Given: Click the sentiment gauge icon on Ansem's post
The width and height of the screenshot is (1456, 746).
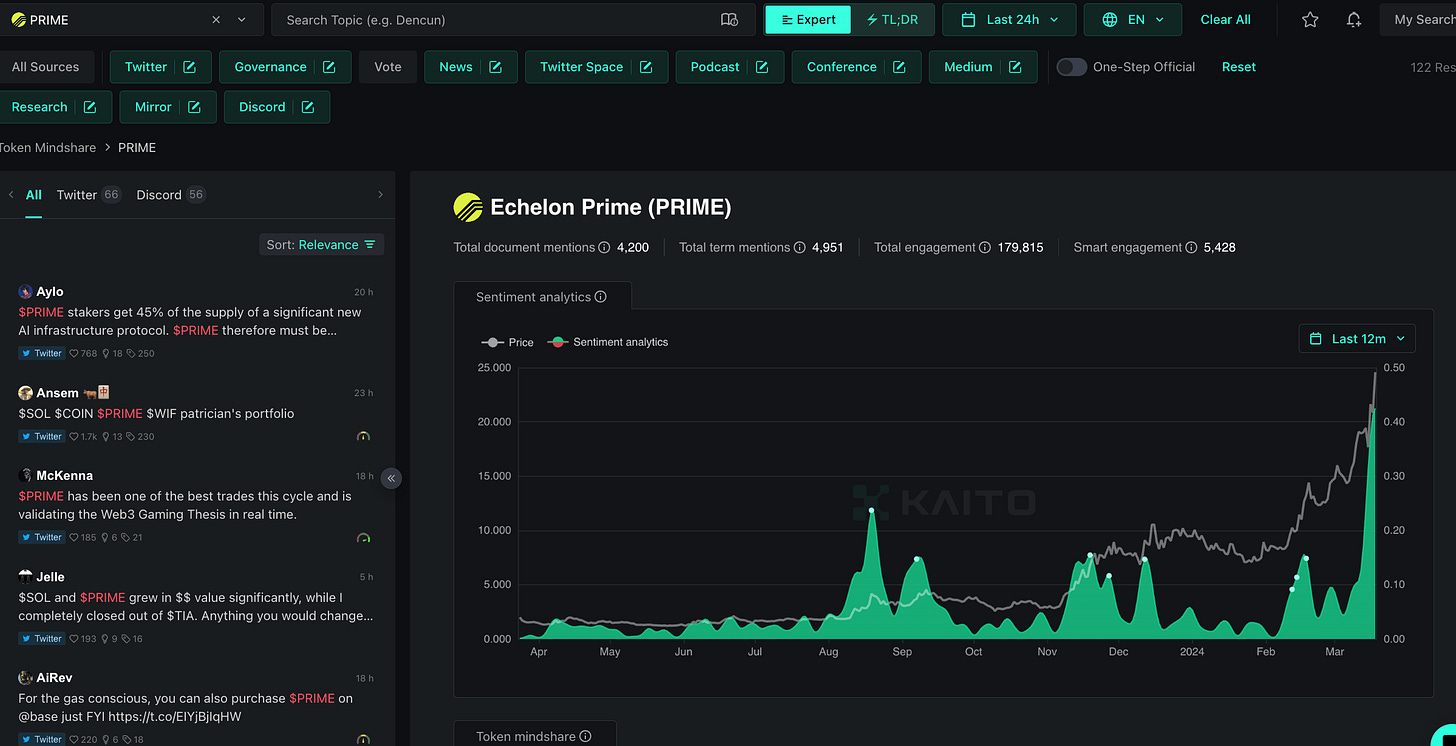Looking at the screenshot, I should click(364, 436).
